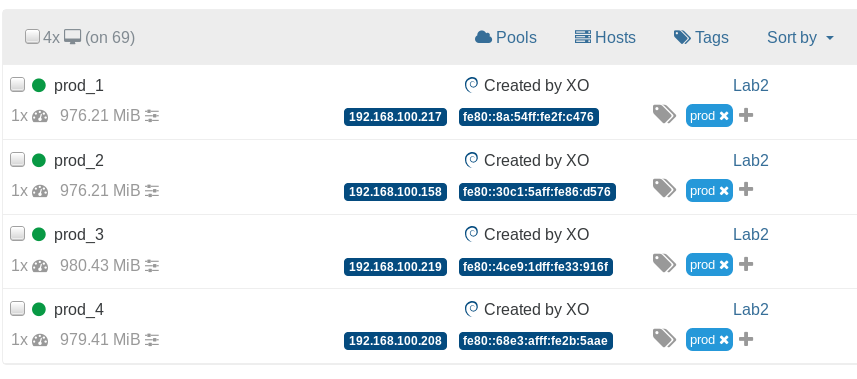Click the sliders icon next to prod_1 memory
Viewport: 857px width, 379px height.
(x=152, y=116)
